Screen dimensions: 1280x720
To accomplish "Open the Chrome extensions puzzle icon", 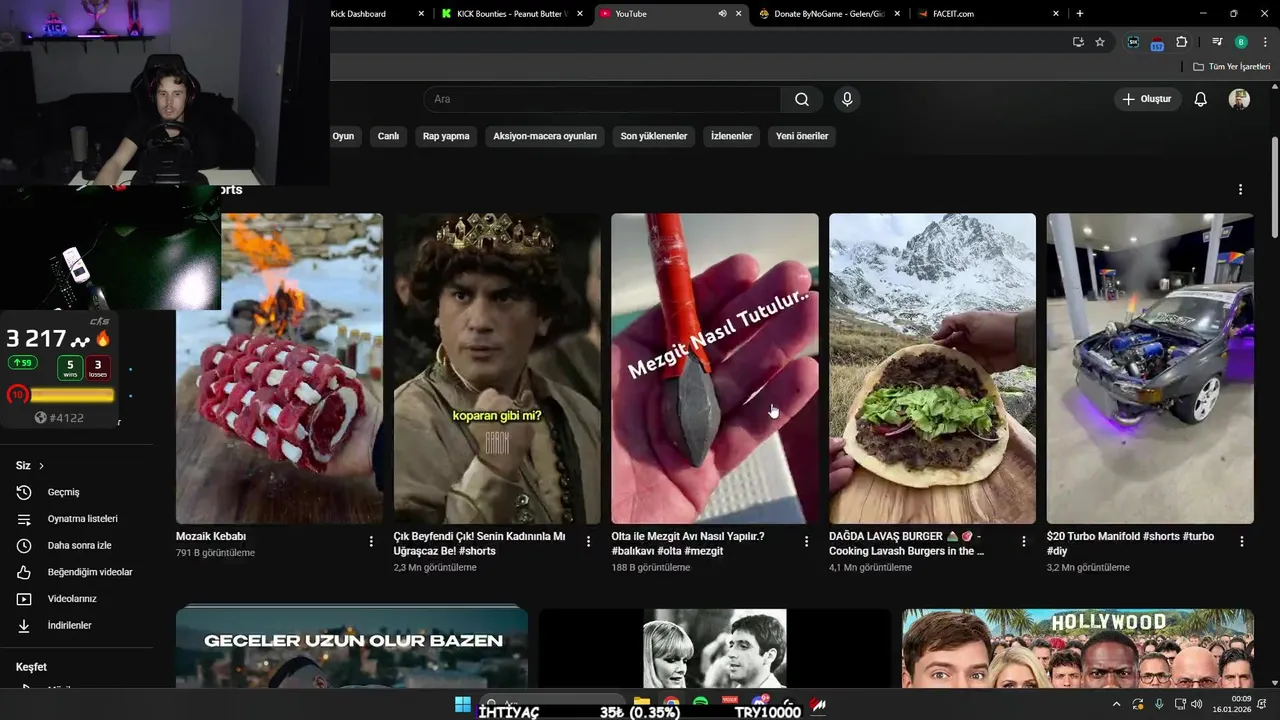I will [1182, 42].
